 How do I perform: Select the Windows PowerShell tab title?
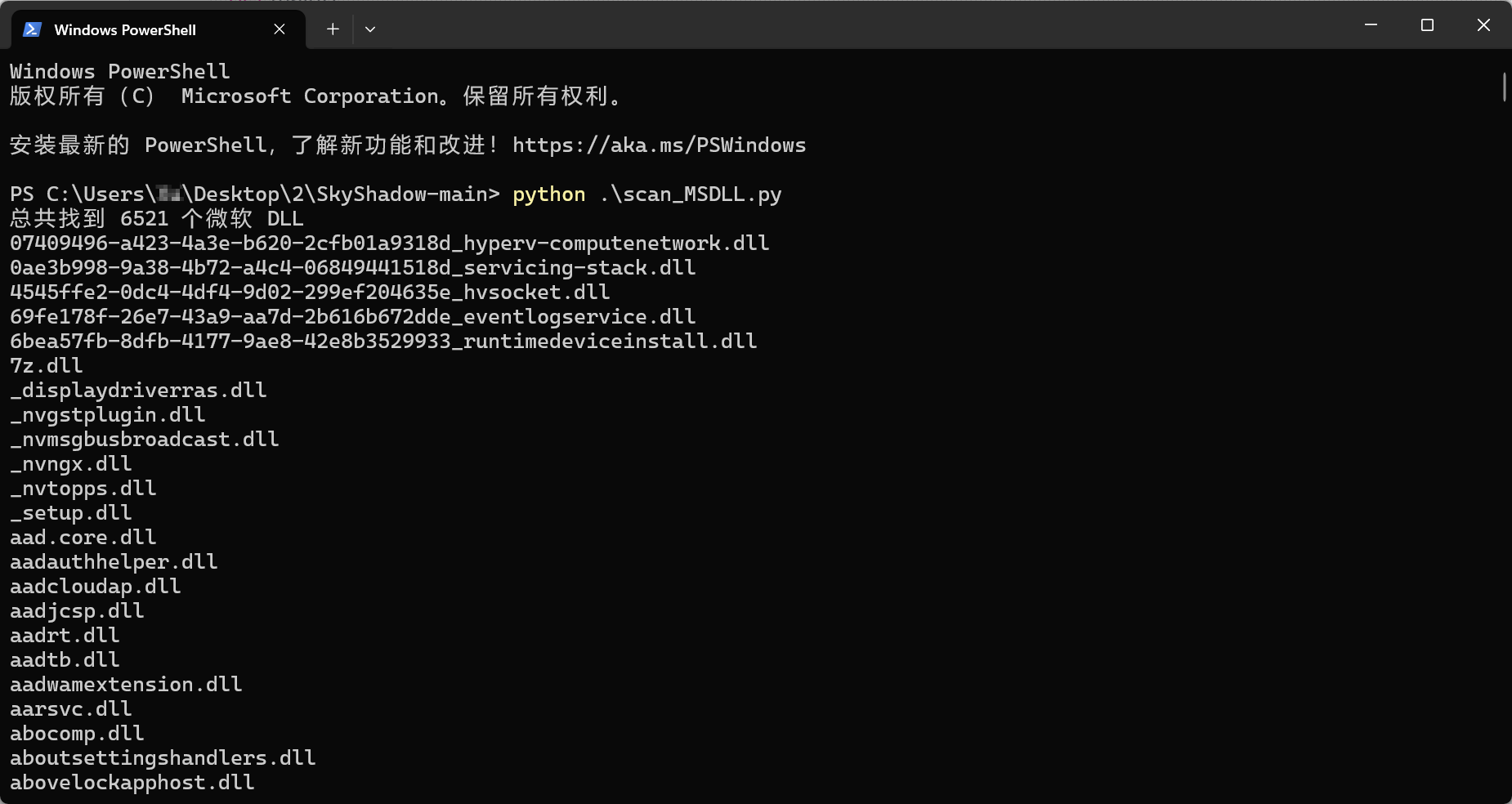(125, 30)
